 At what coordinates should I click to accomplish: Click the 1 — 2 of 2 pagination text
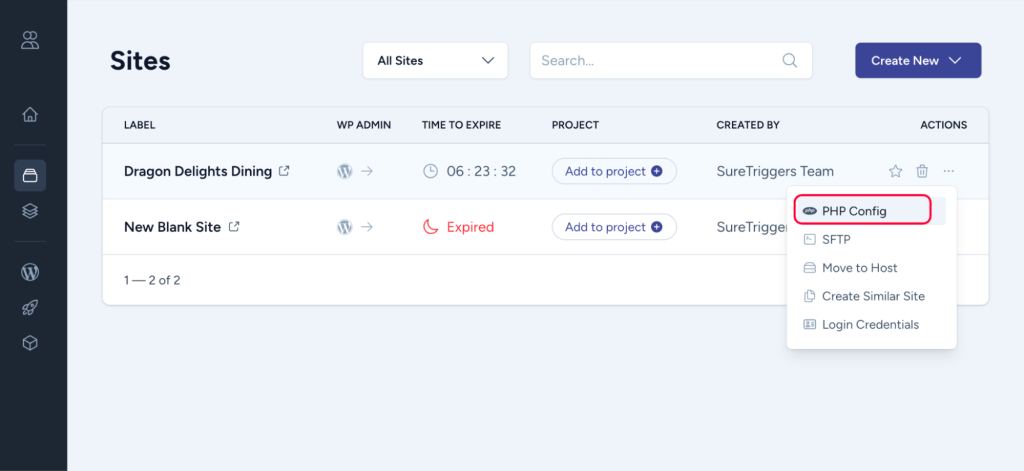coord(152,280)
